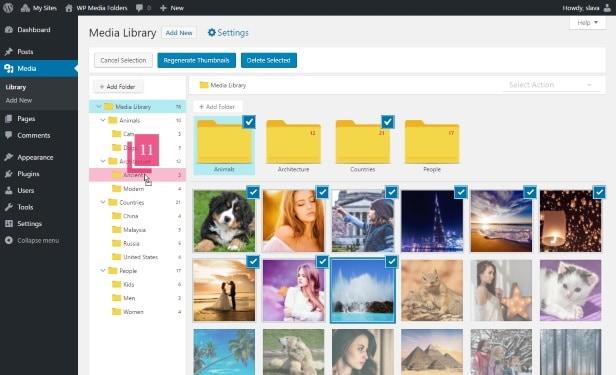Uncheck the Countries folder checkbox
Viewport: 616px width, 375px height.
tap(387, 122)
